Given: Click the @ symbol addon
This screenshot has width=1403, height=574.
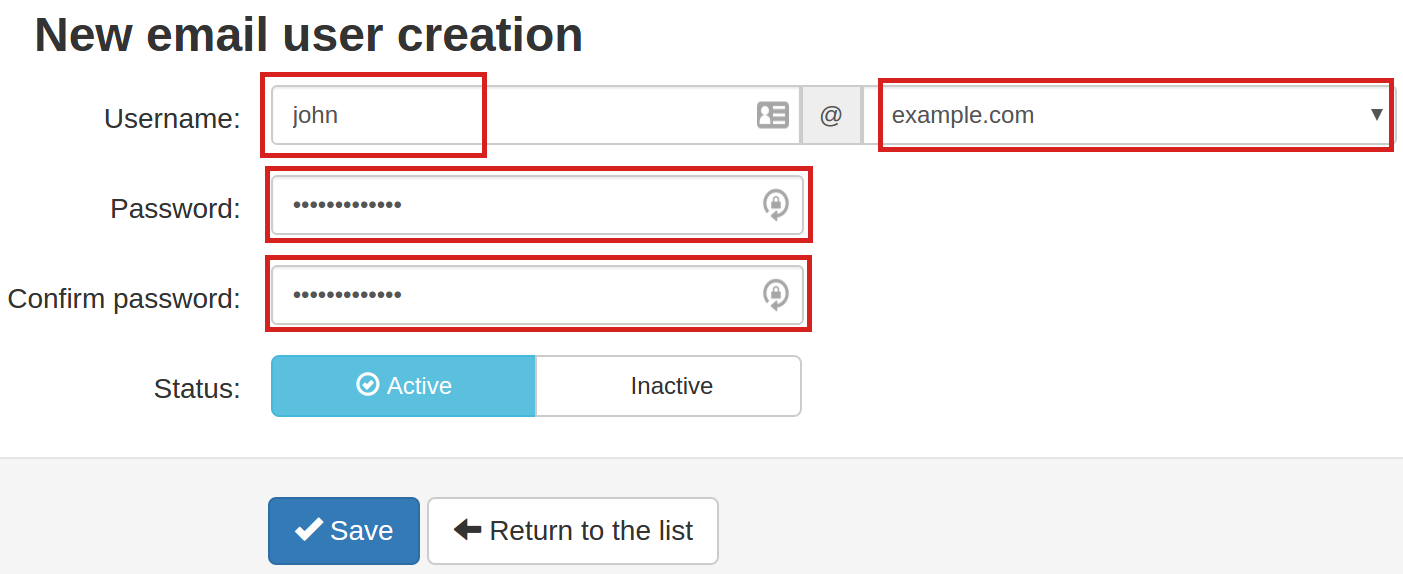Looking at the screenshot, I should (831, 116).
